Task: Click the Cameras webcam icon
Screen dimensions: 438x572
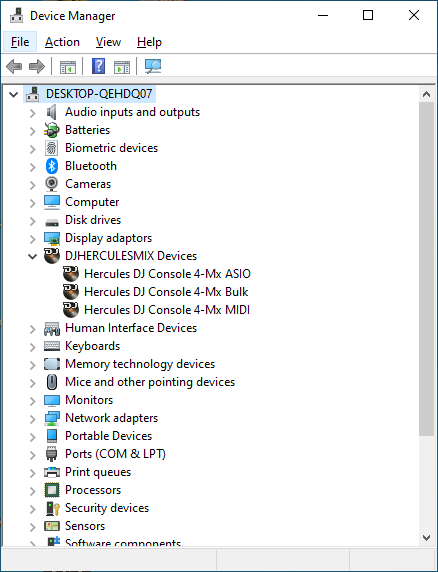Action: pos(51,184)
